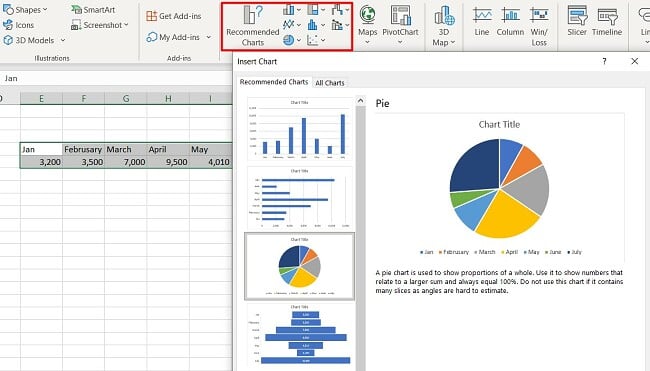Viewport: 650px width, 371px height.
Task: Select column E header
Action: pyautogui.click(x=41, y=98)
